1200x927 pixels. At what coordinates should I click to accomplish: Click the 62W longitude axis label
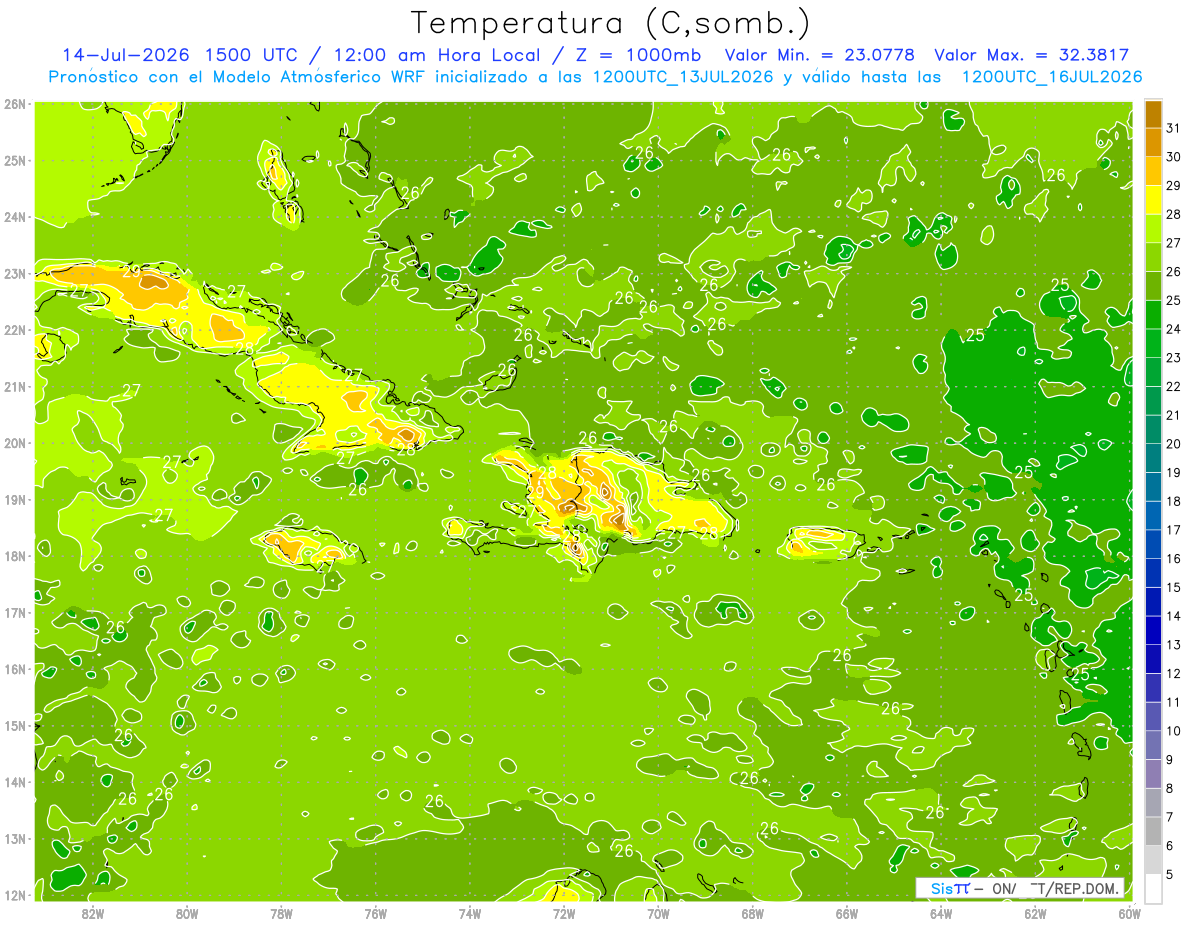(x=1035, y=913)
